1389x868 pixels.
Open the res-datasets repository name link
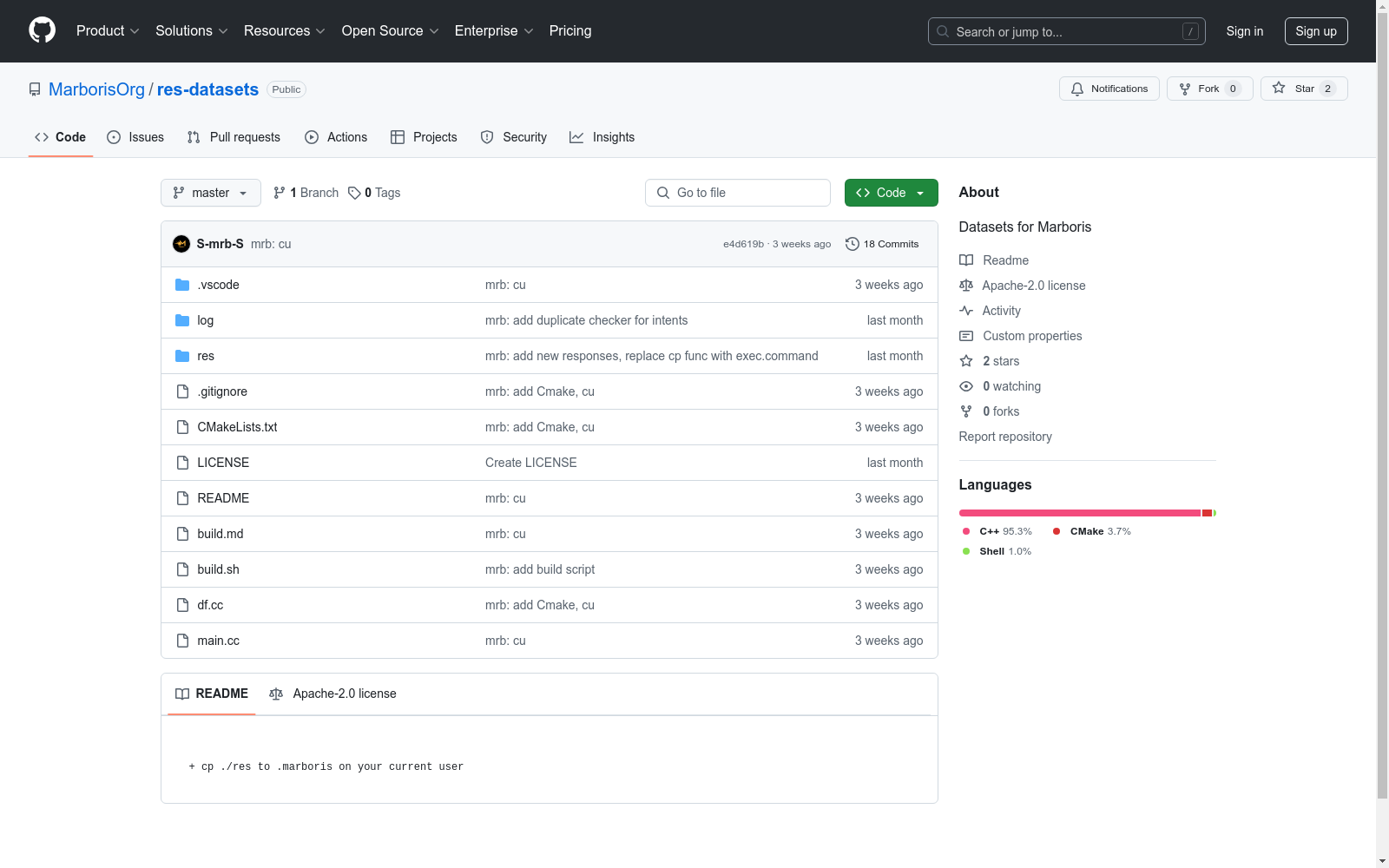207,89
